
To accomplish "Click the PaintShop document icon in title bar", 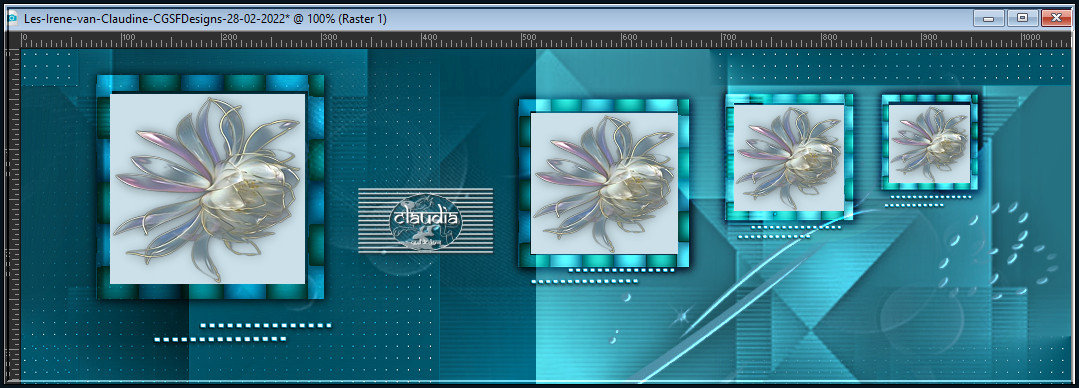I will 12,19.
